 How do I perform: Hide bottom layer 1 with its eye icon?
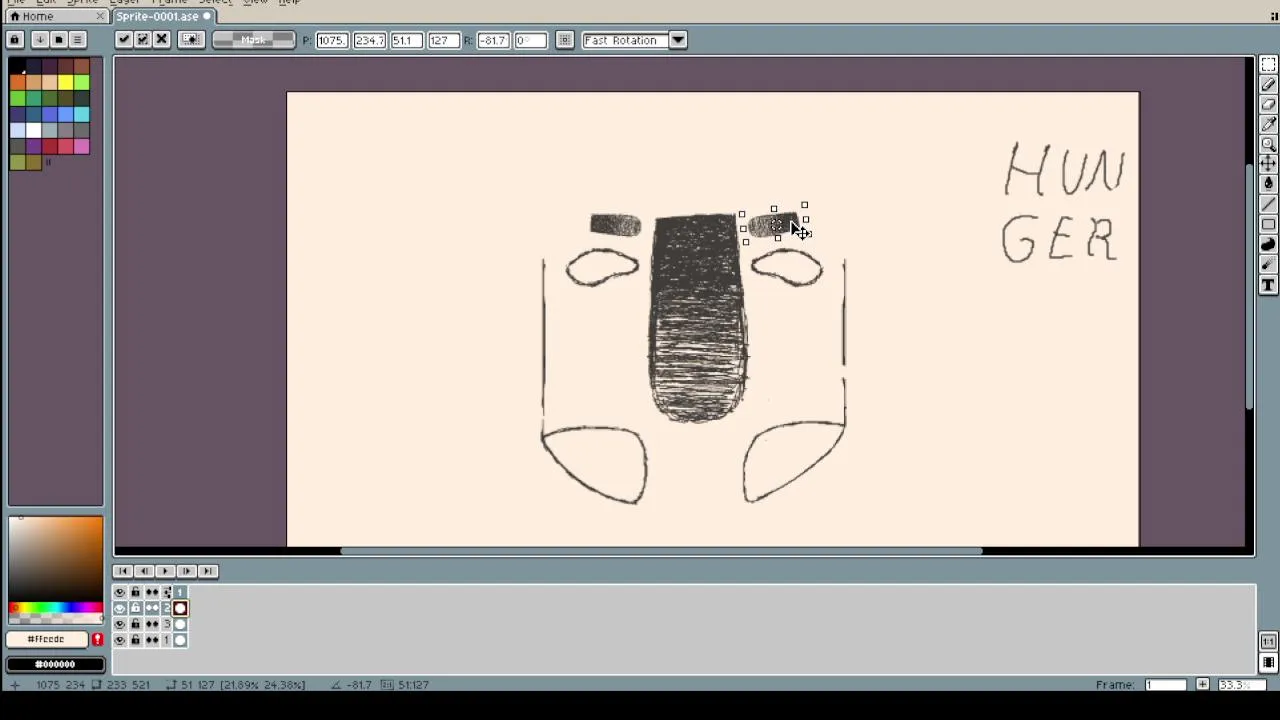(120, 640)
